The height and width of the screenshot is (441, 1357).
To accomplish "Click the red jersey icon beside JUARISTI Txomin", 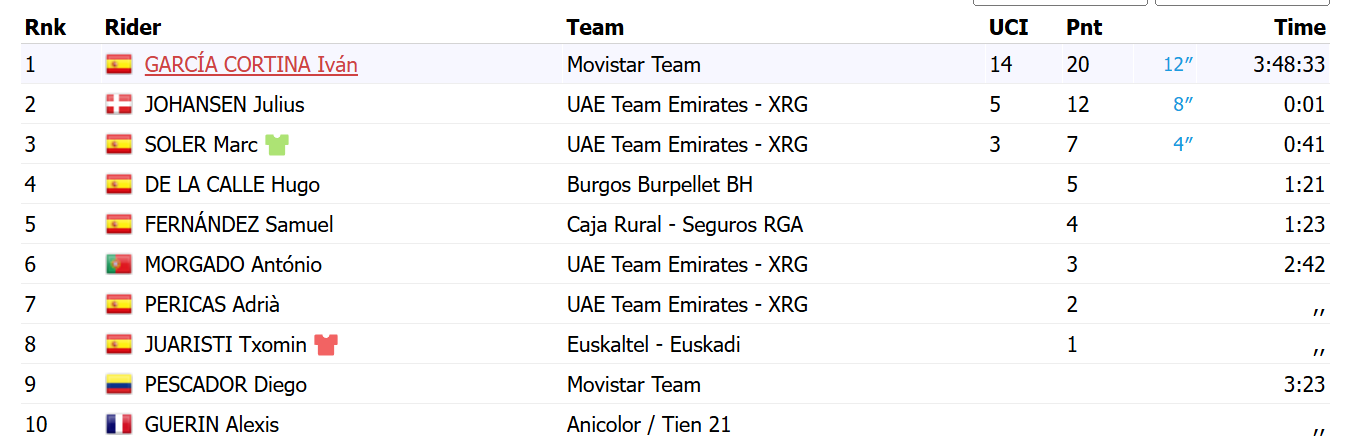I will 326,345.
